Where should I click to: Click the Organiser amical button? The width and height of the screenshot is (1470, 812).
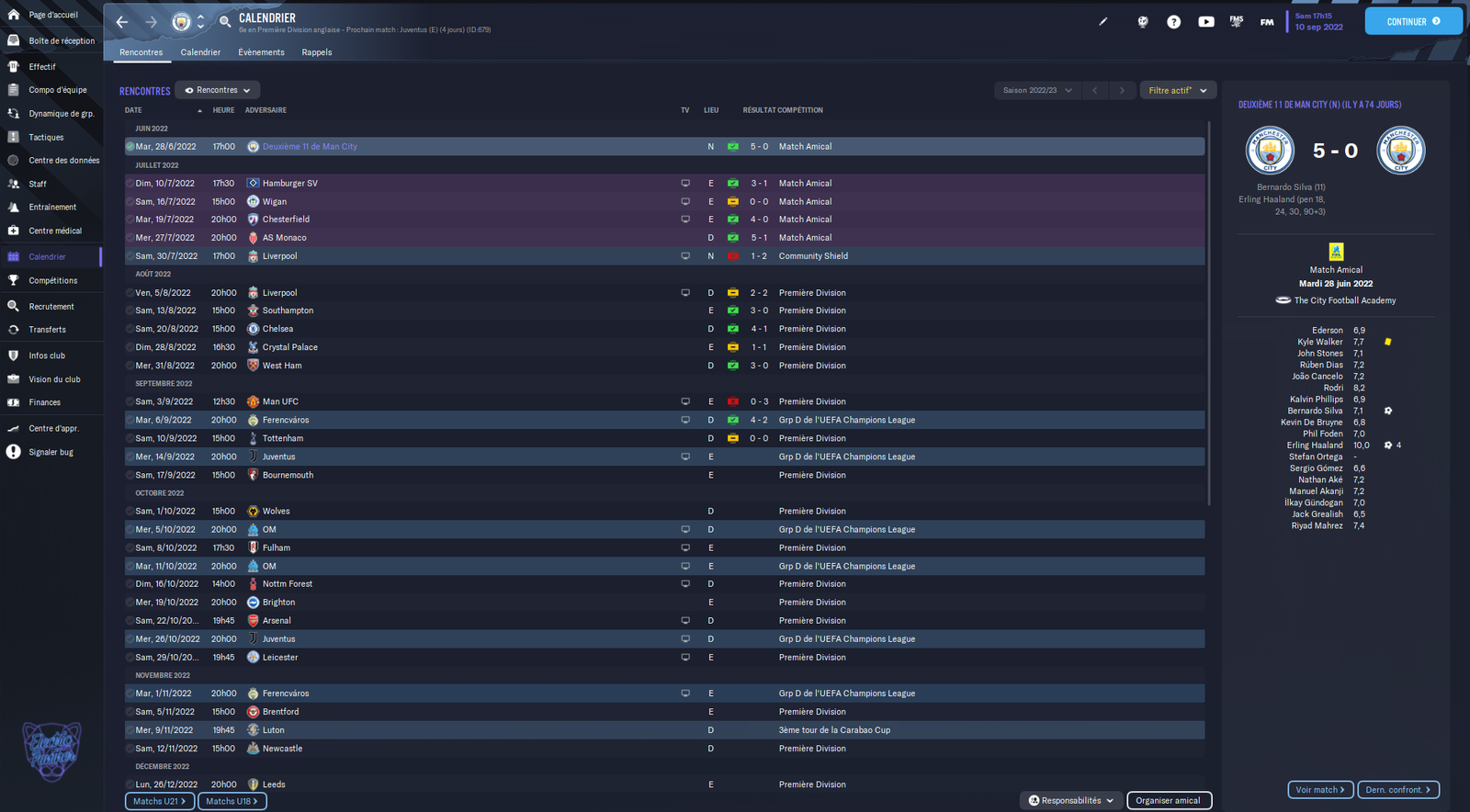click(1168, 800)
